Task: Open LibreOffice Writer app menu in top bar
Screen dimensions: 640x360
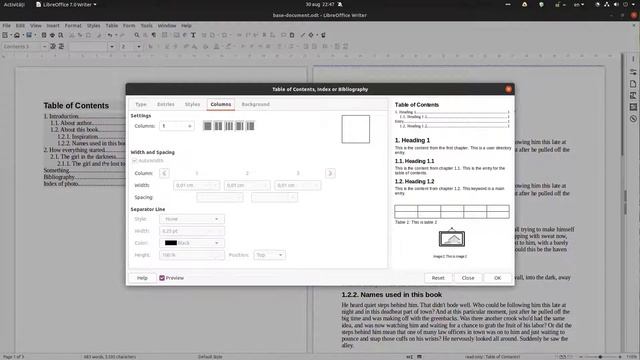Action: 67,4
